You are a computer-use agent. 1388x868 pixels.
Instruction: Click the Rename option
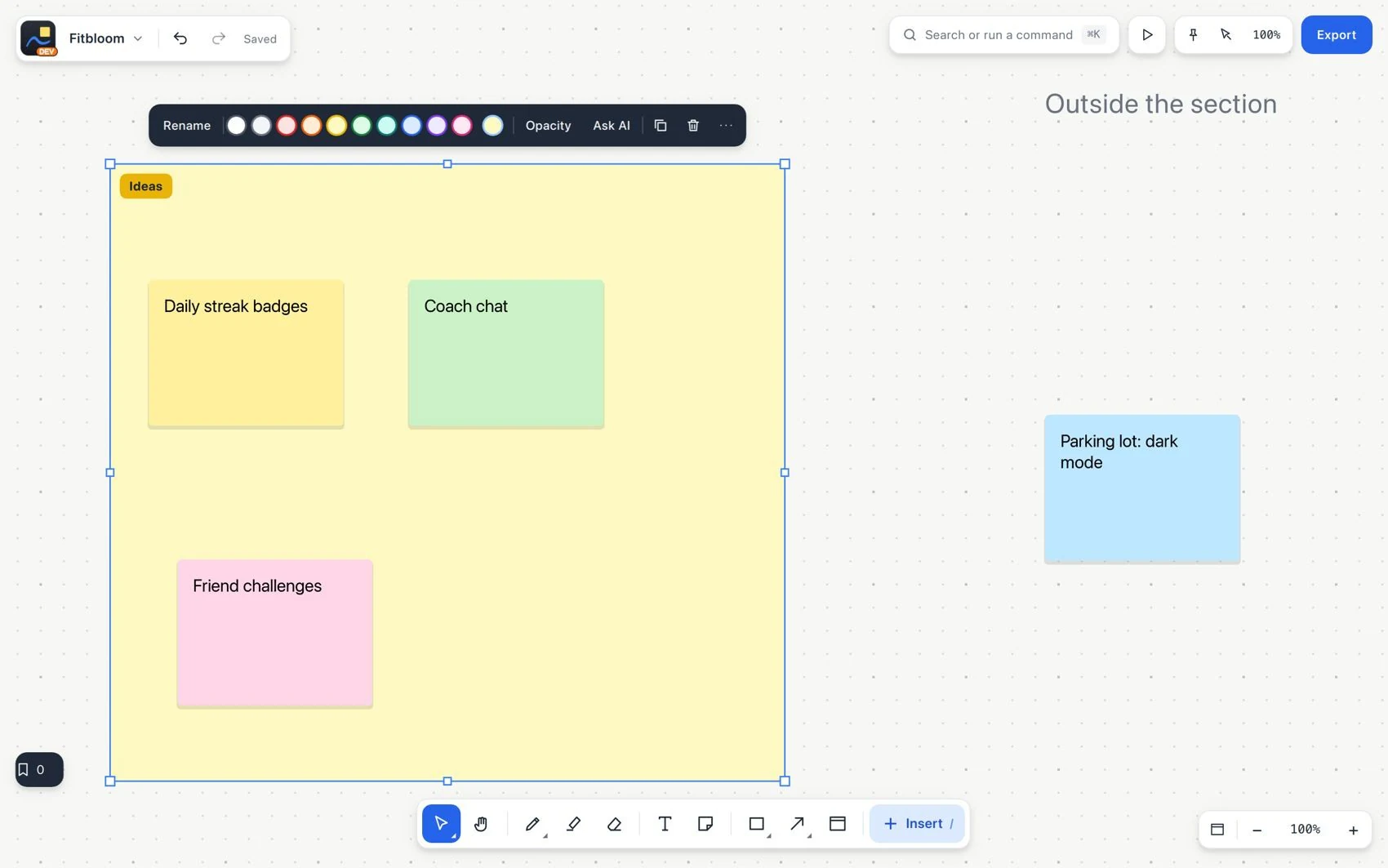pyautogui.click(x=186, y=125)
